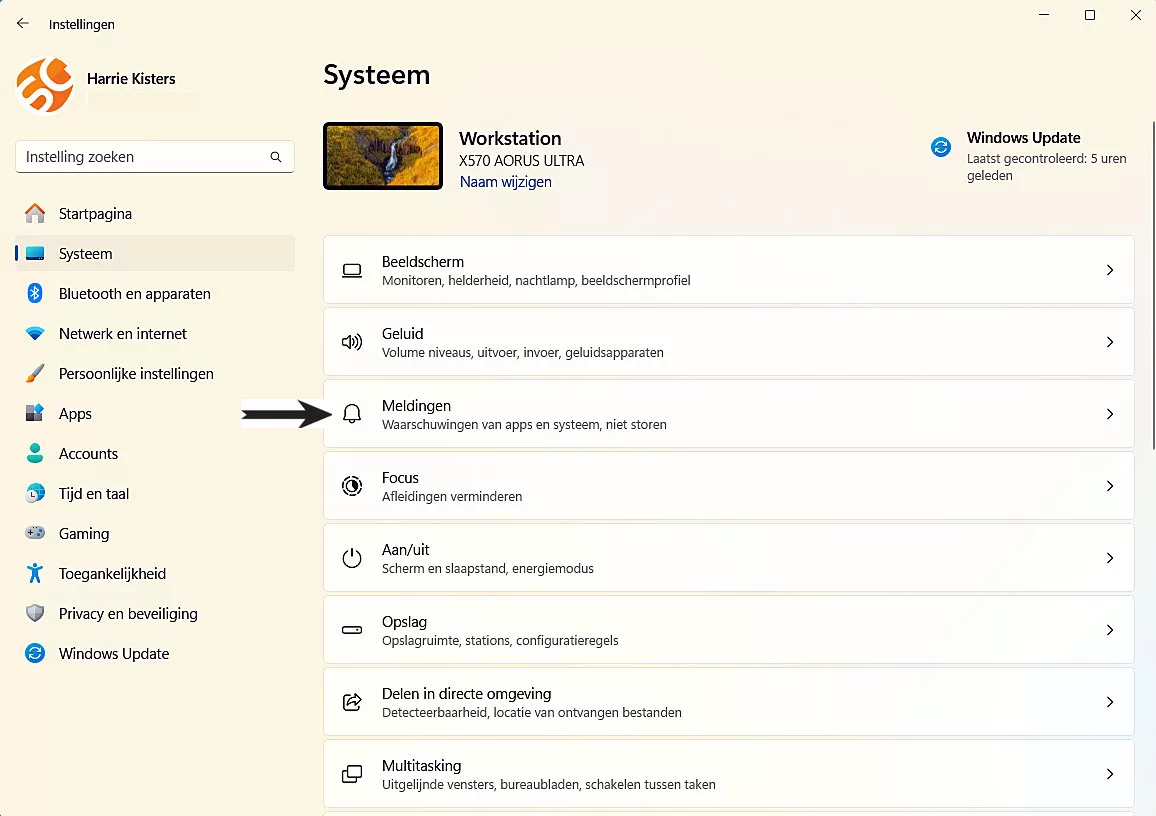
Task: Maximize the Instellingen window
Action: 1090,15
